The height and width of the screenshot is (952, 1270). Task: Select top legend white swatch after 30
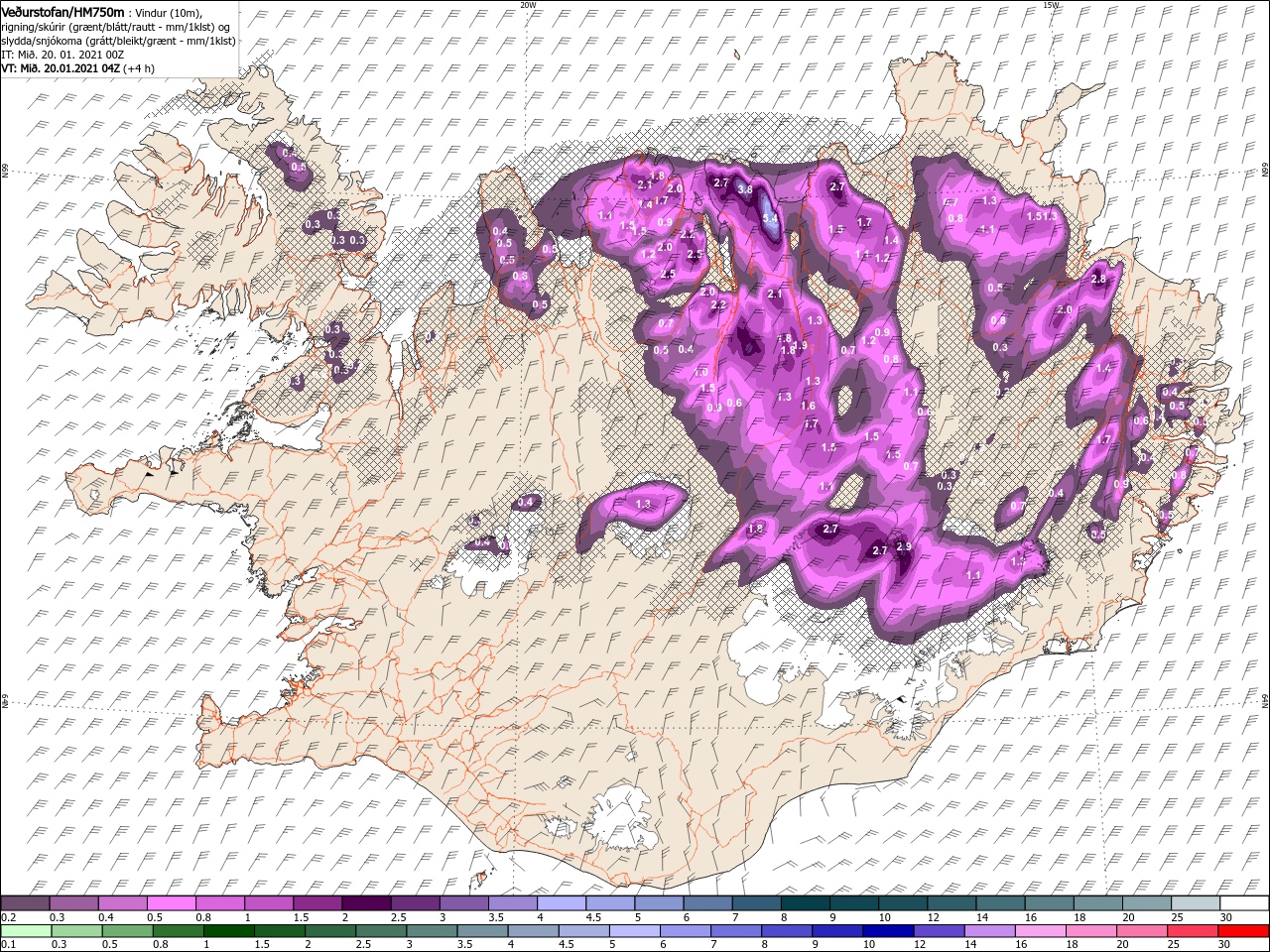click(x=1244, y=902)
